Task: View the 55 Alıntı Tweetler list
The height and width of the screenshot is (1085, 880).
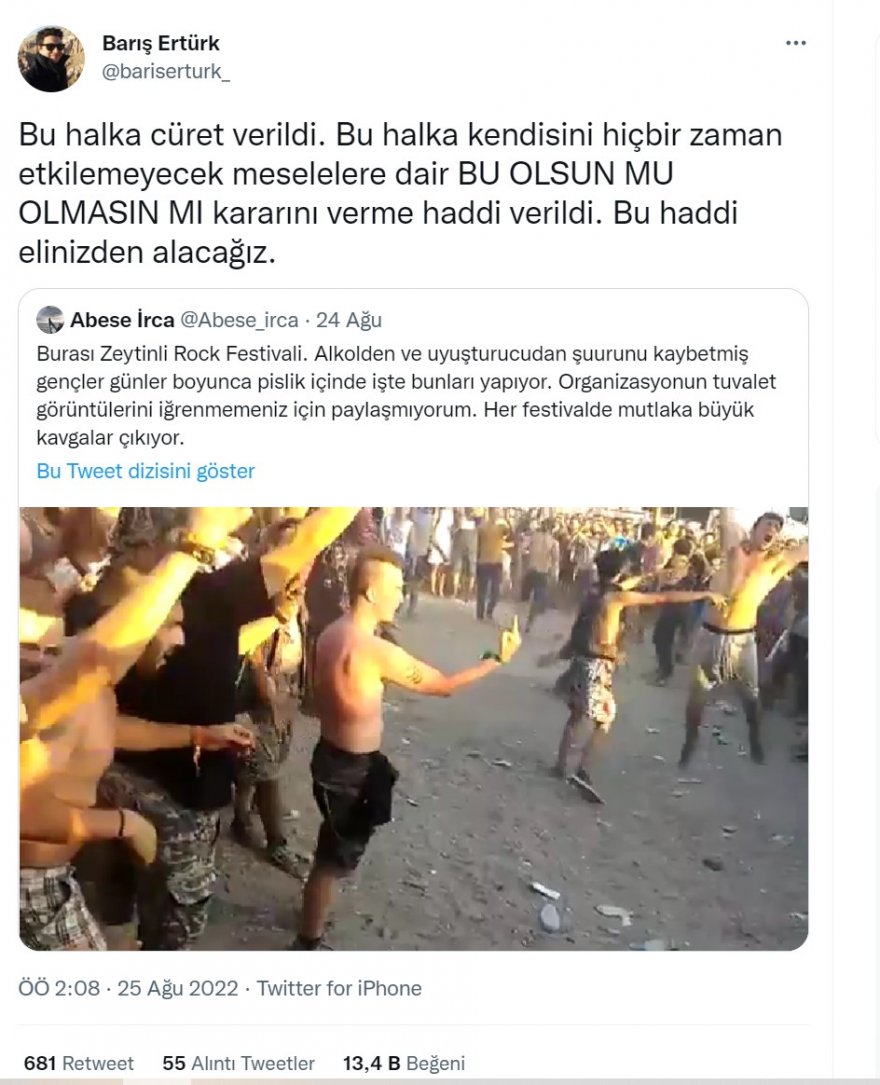Action: click(239, 1063)
